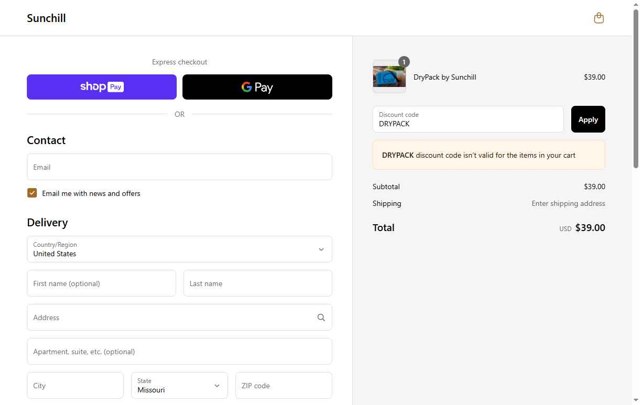Focus the Address input field

(x=180, y=317)
